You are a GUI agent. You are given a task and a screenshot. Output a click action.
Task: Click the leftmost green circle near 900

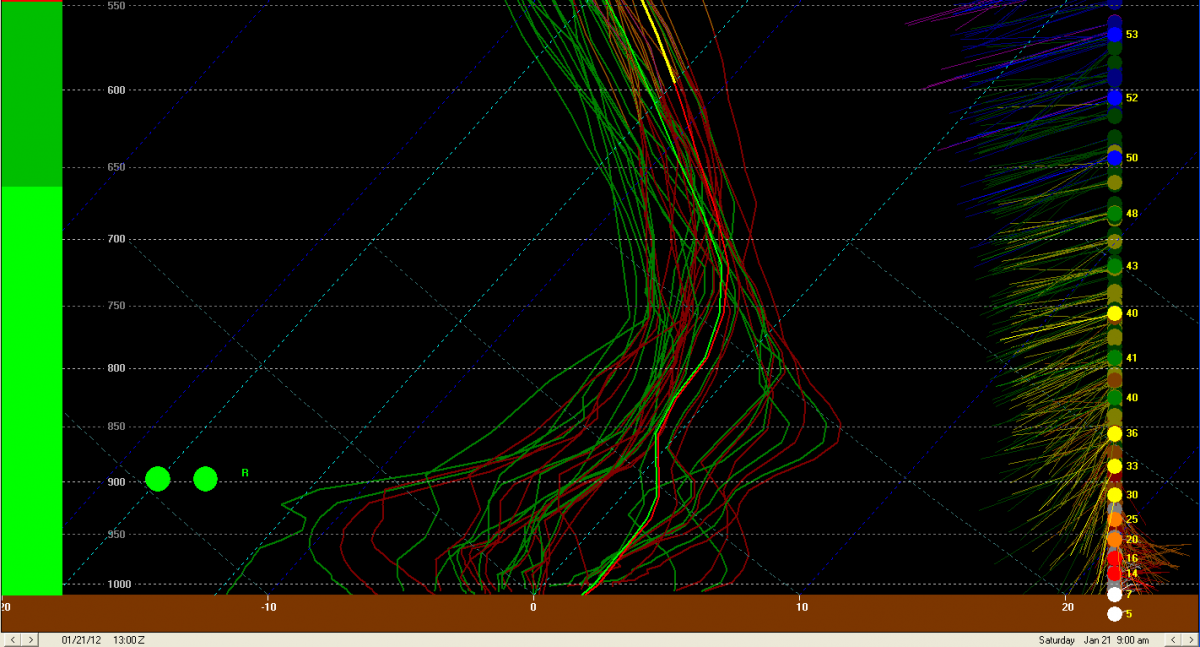[158, 479]
